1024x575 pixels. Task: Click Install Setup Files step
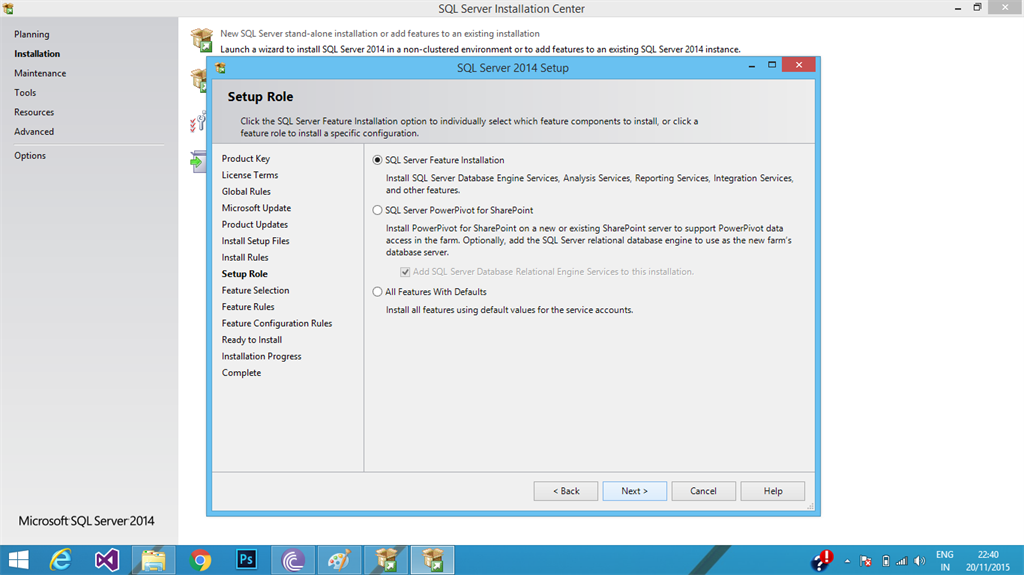coord(255,241)
